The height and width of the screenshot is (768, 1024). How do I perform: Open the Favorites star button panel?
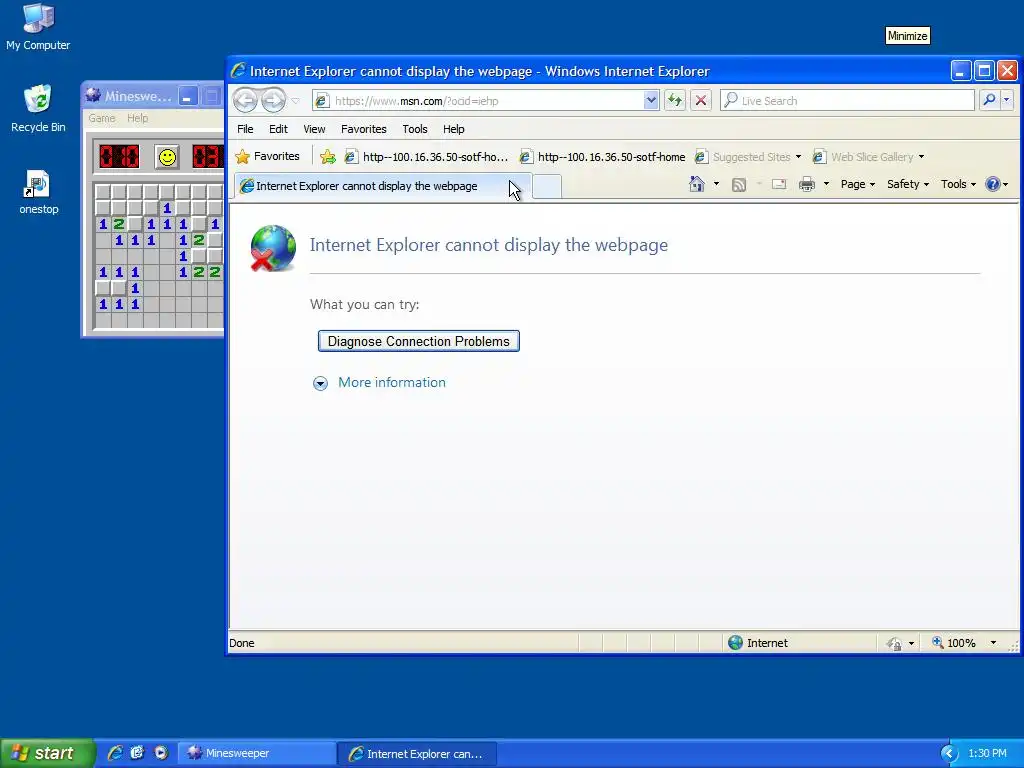pyautogui.click(x=268, y=157)
